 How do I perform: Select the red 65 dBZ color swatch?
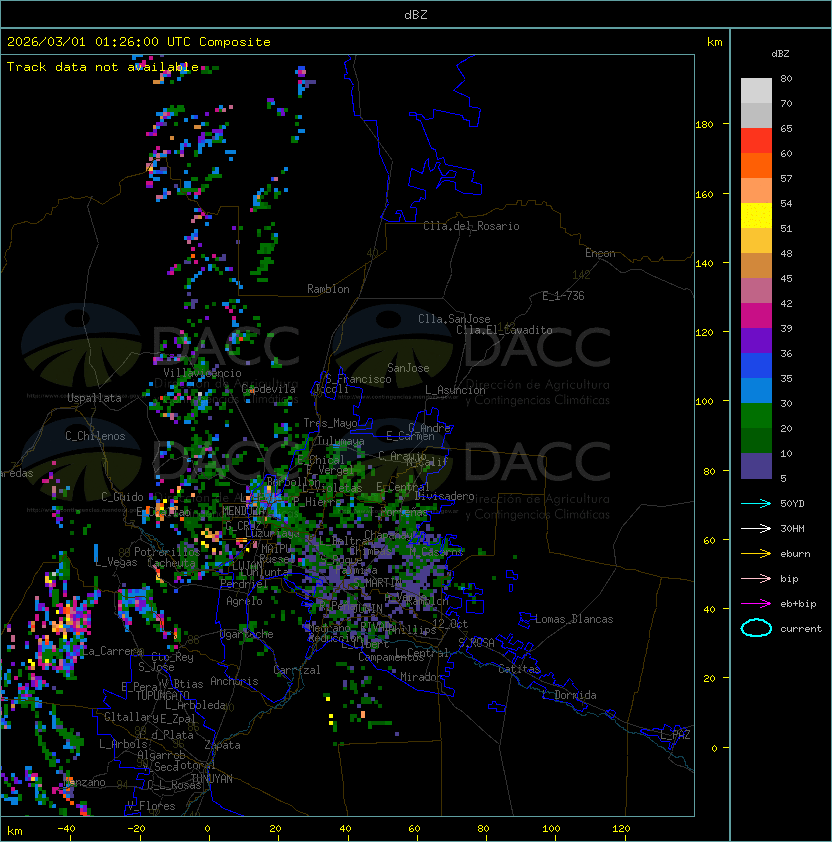coord(756,141)
